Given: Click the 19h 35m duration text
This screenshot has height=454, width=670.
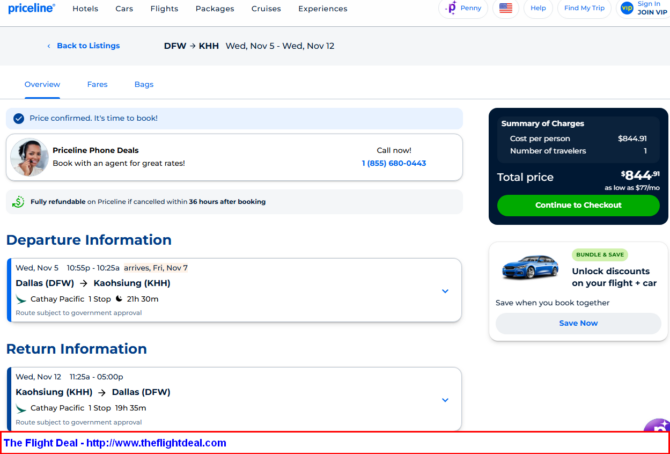Looking at the screenshot, I should click(x=130, y=408).
